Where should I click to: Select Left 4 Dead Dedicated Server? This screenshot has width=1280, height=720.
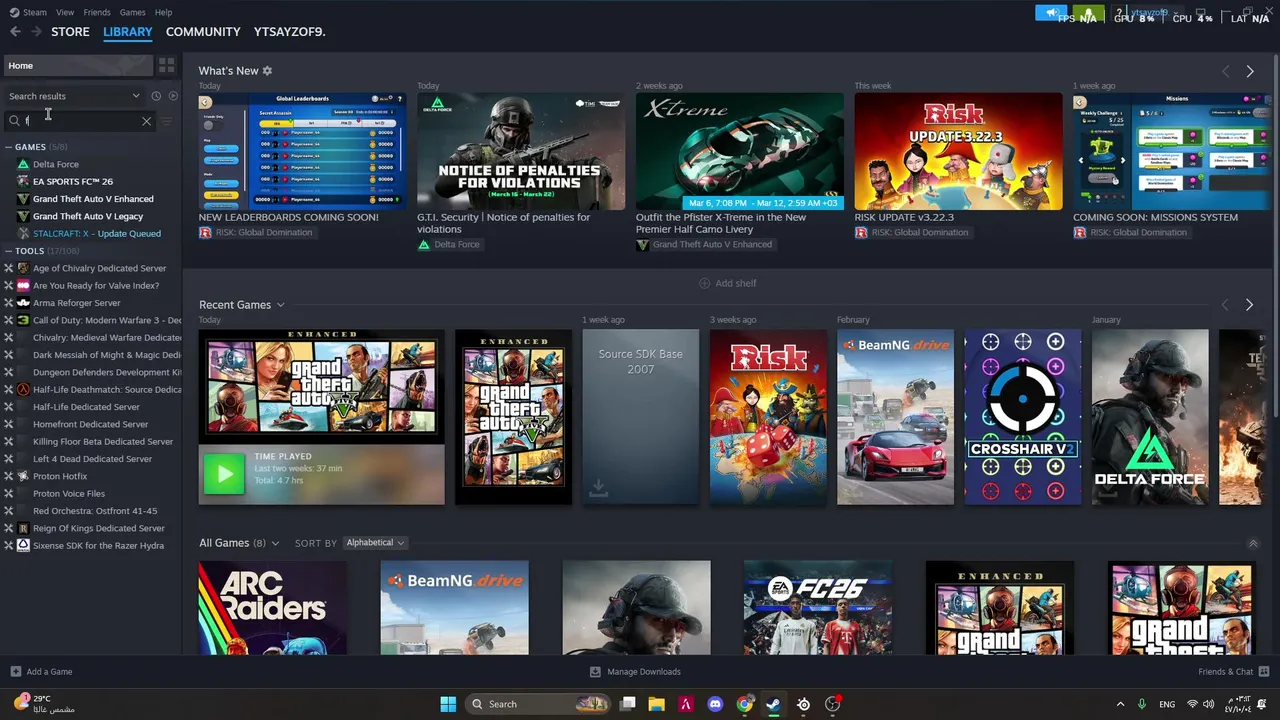[90, 459]
